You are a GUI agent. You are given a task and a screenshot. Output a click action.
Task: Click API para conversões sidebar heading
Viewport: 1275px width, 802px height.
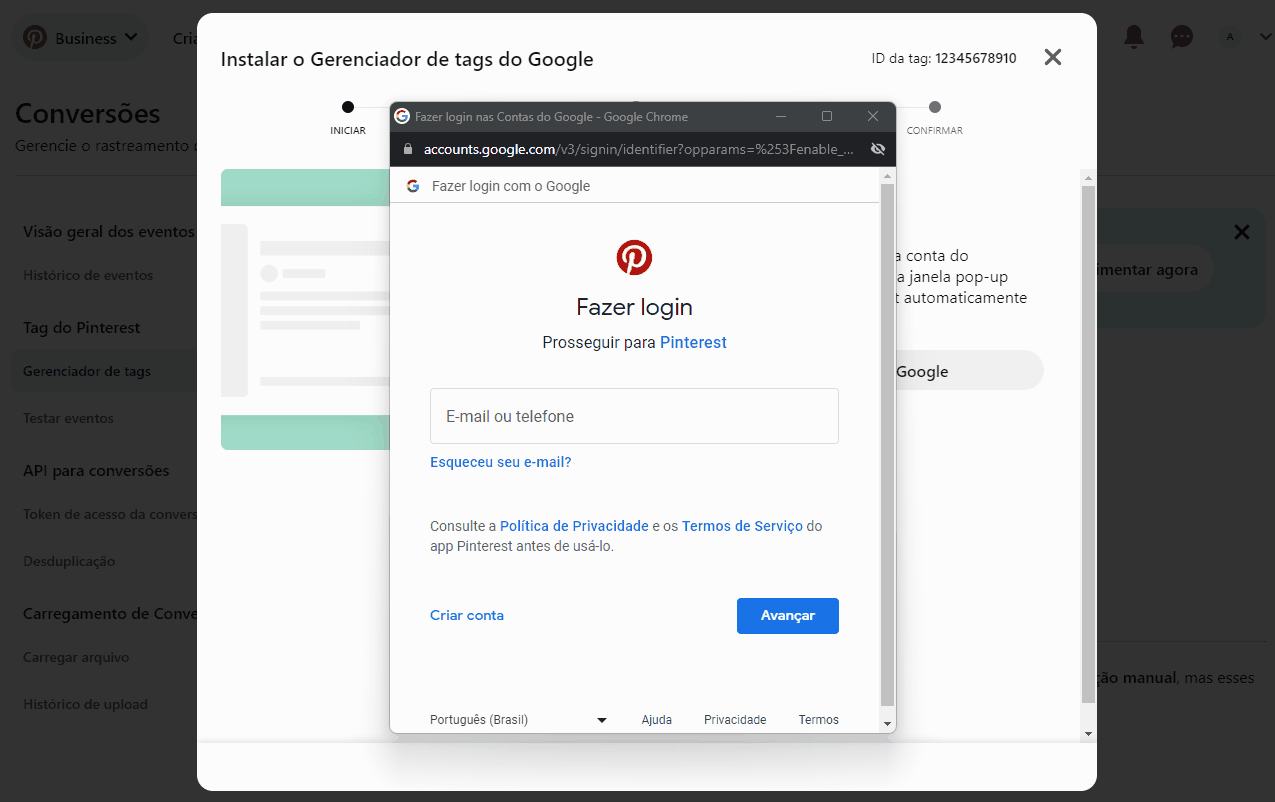pos(96,470)
